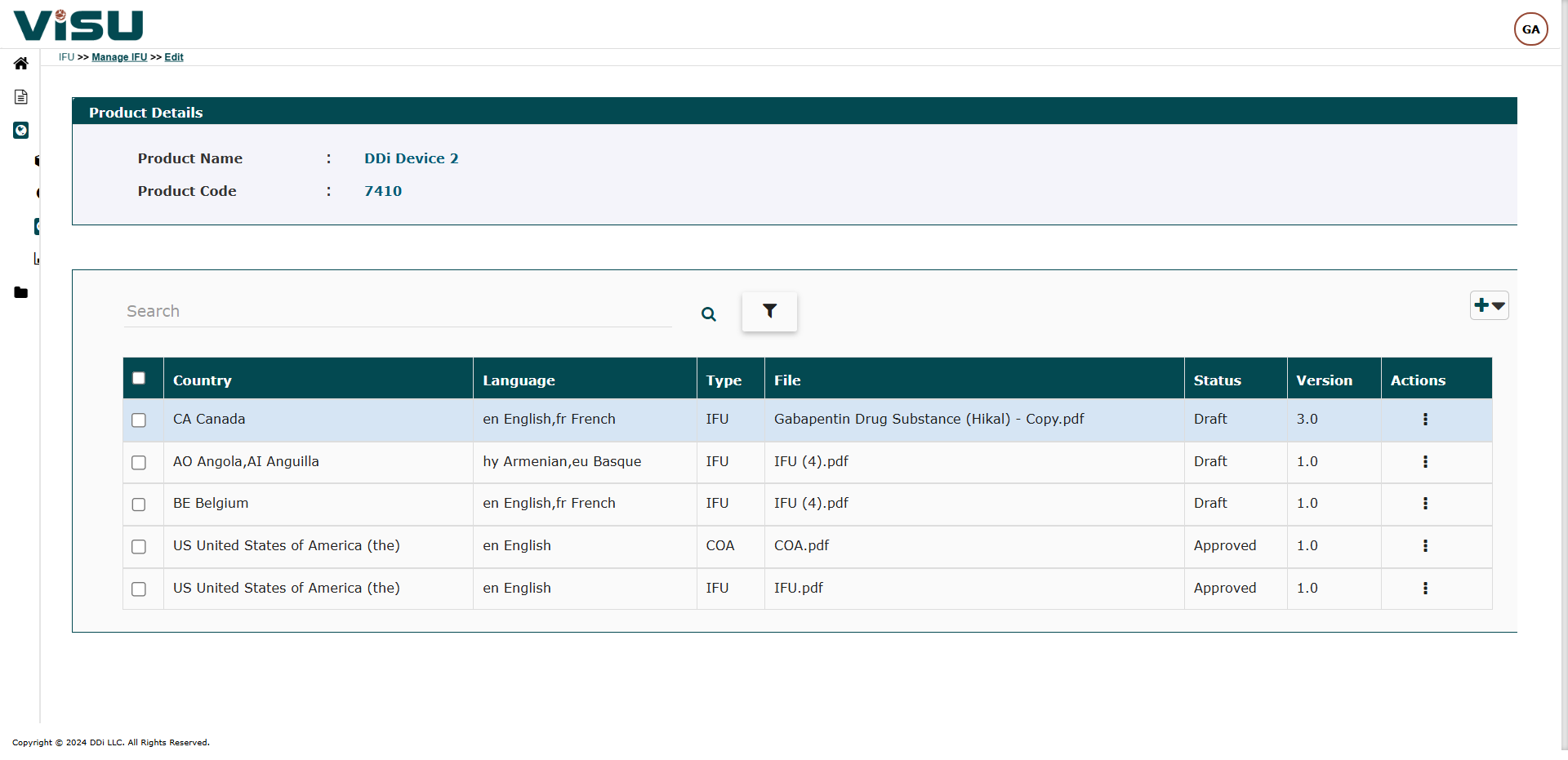This screenshot has height=760, width=1568.
Task: Click the DDi Device 2 product name
Action: [412, 158]
